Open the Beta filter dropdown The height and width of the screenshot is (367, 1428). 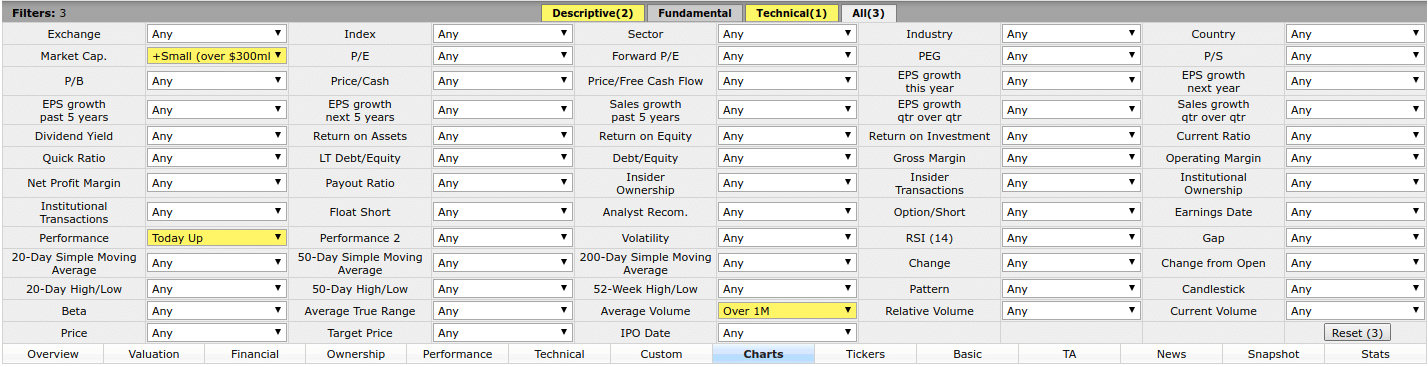[217, 311]
